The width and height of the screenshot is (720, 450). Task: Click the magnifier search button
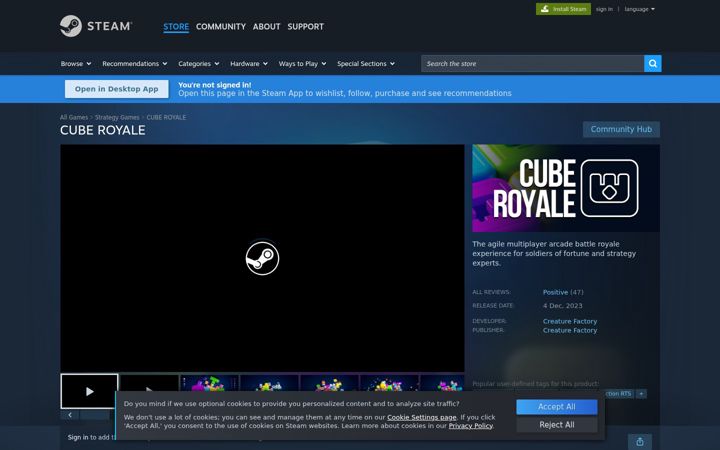click(x=652, y=63)
